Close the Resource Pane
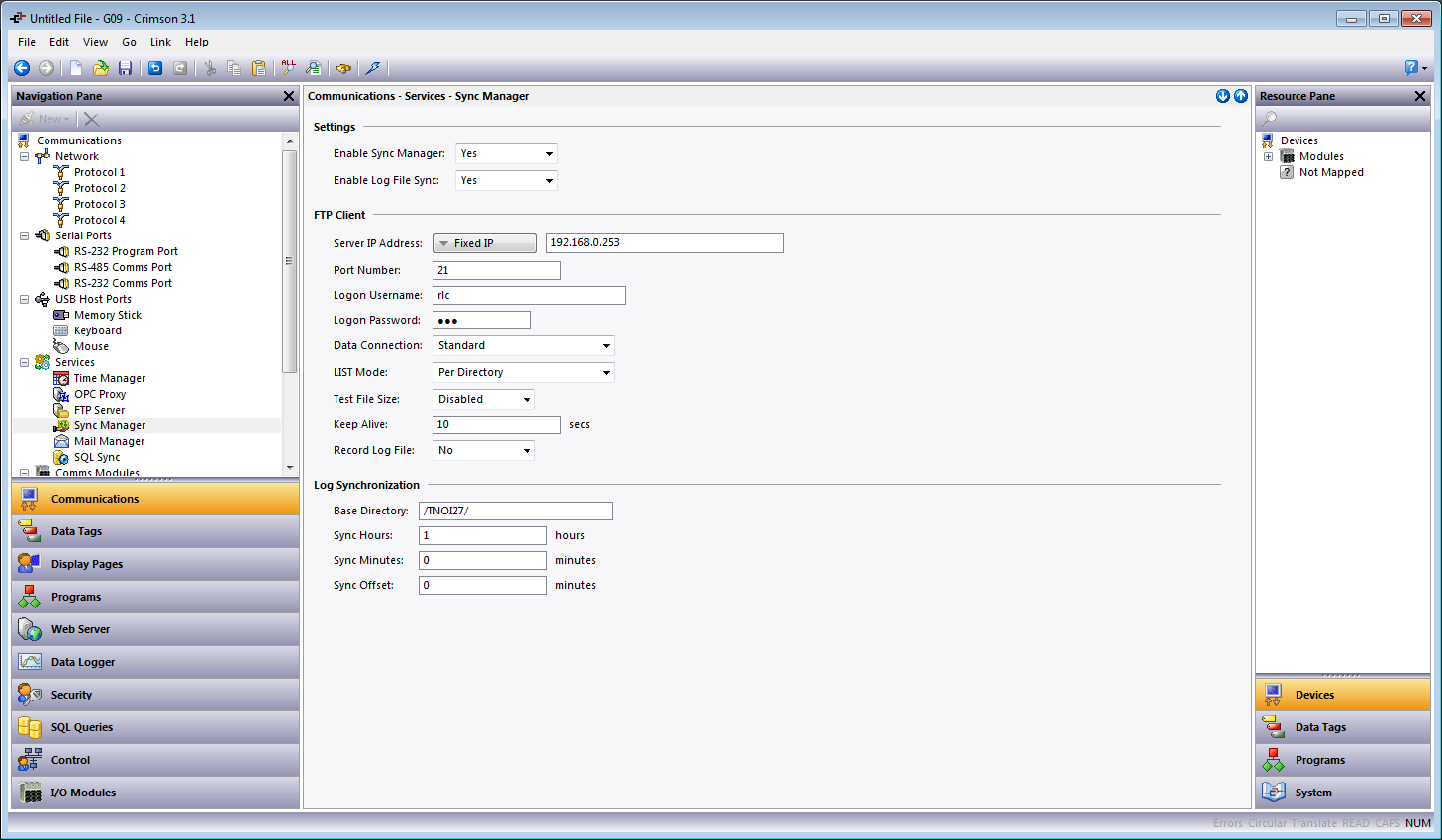This screenshot has width=1442, height=840. (x=1420, y=96)
